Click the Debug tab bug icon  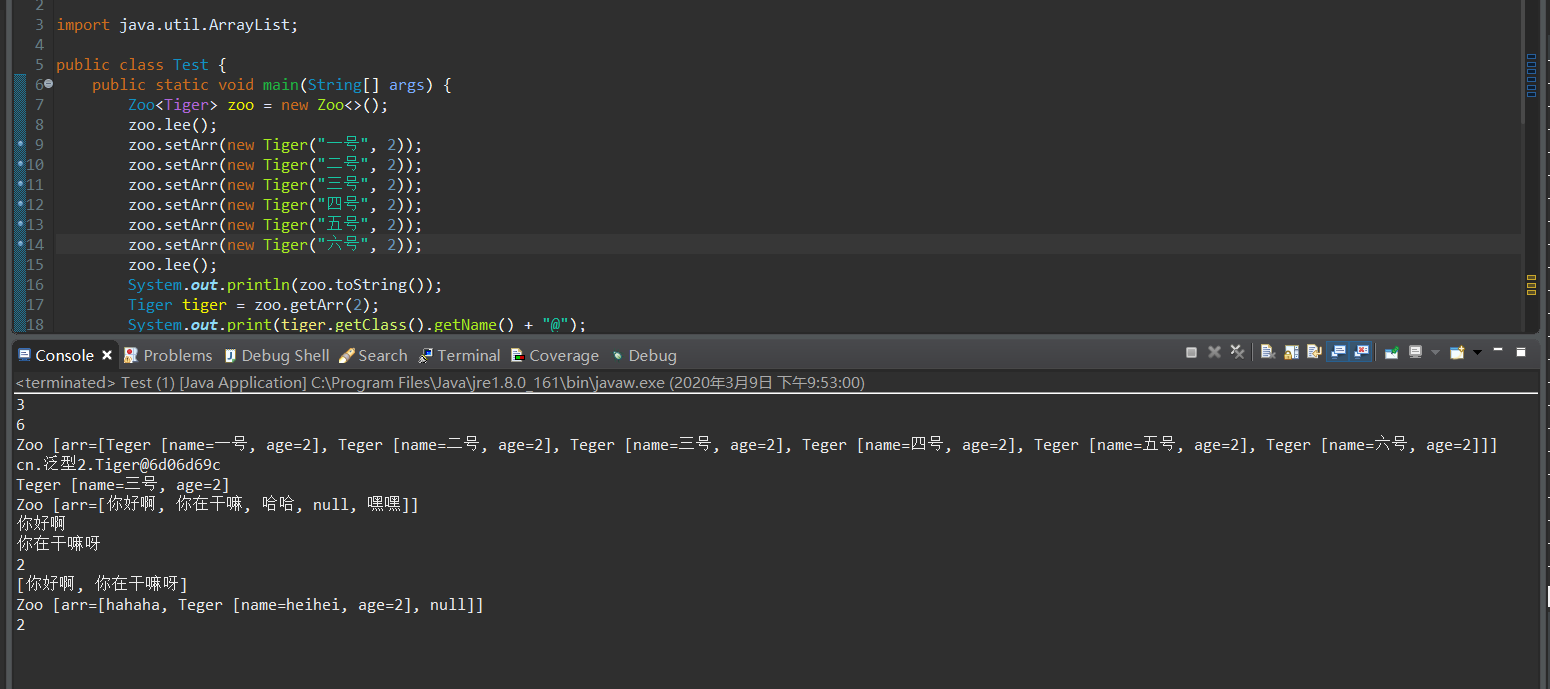pyautogui.click(x=617, y=355)
